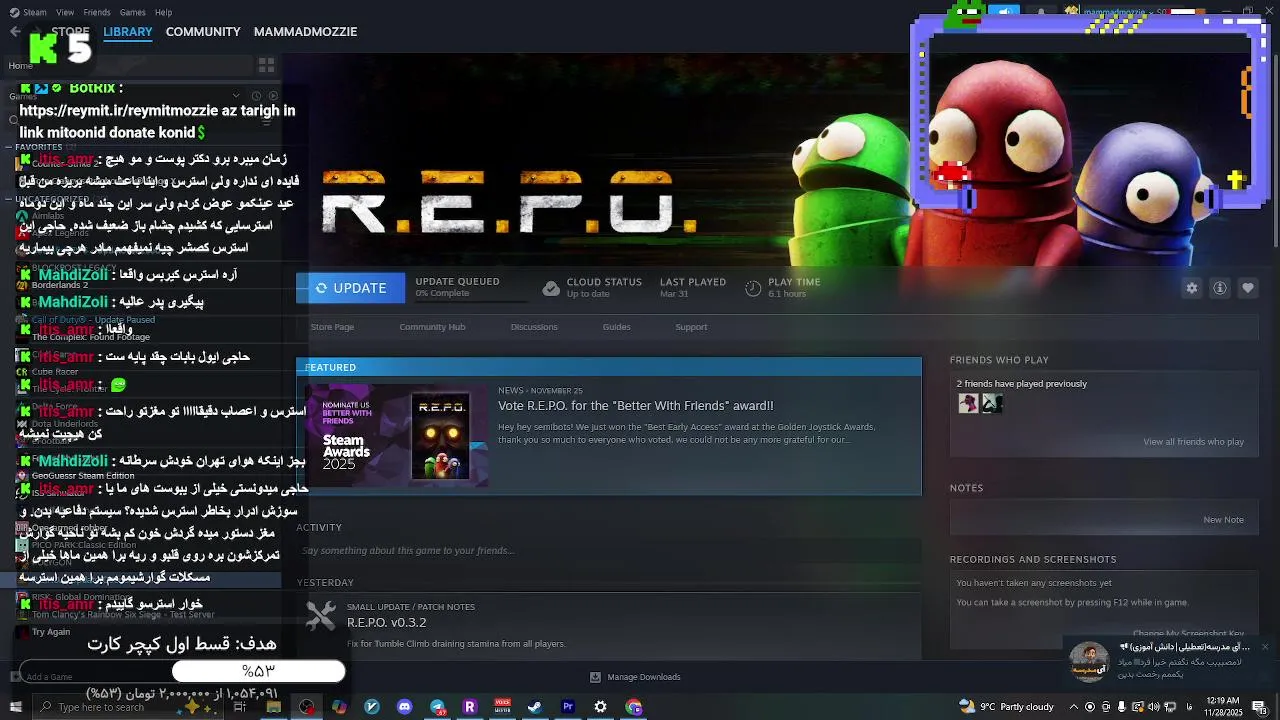The image size is (1280, 720).
Task: Select Try Again in the library list
Action: click(x=51, y=632)
